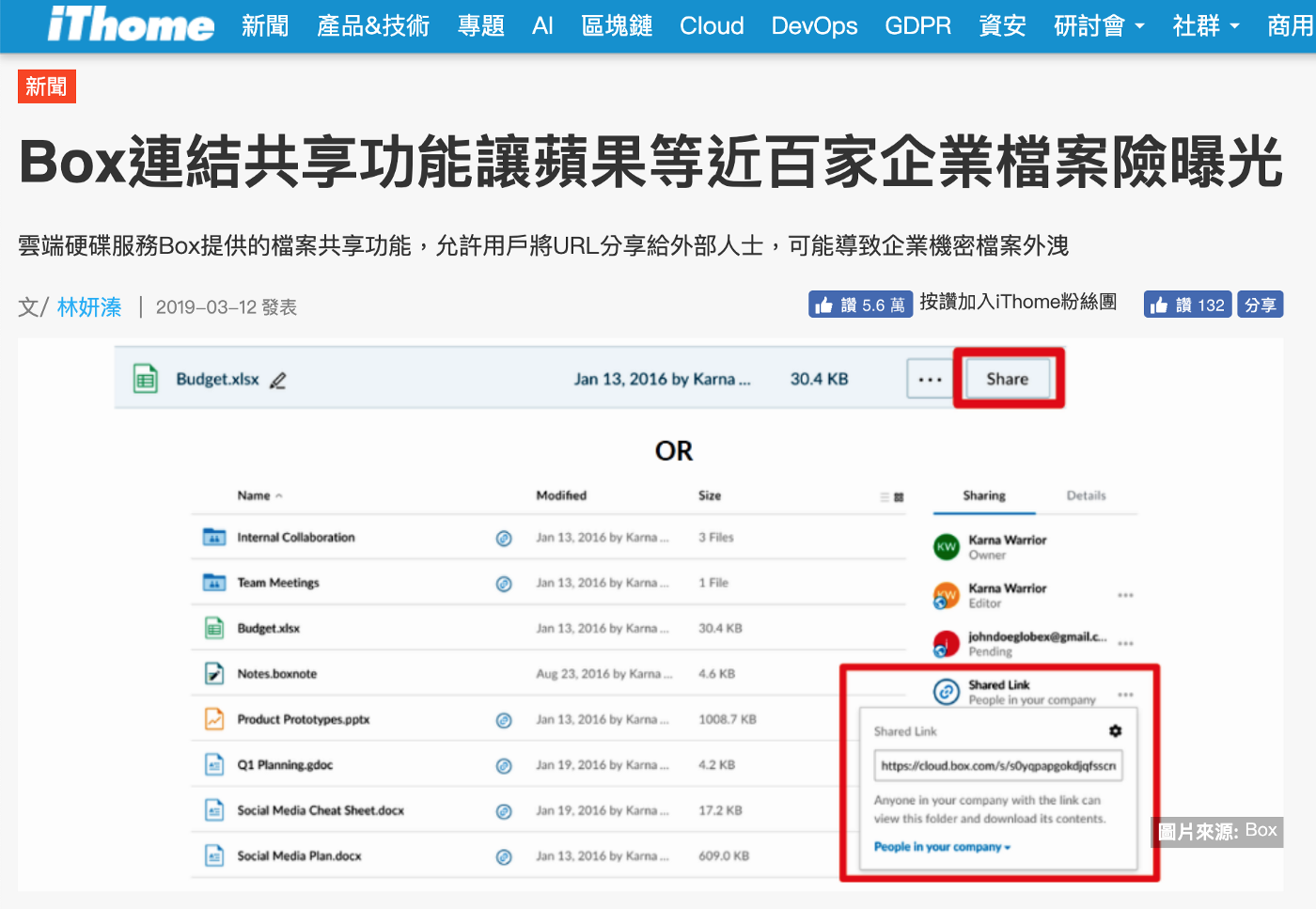Screen dimensions: 1316x909
Task: Click the list view icon
Action: click(x=884, y=496)
